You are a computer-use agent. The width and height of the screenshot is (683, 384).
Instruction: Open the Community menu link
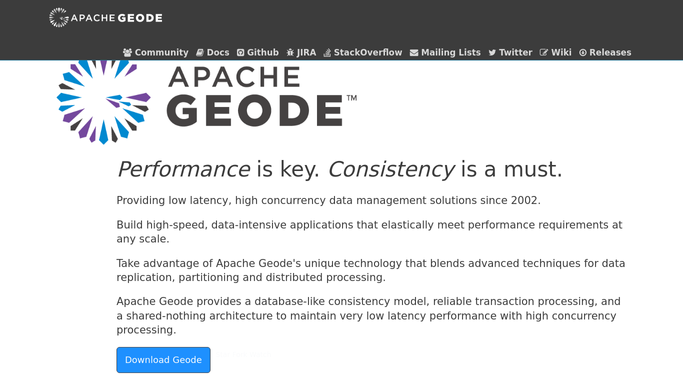pyautogui.click(x=162, y=53)
